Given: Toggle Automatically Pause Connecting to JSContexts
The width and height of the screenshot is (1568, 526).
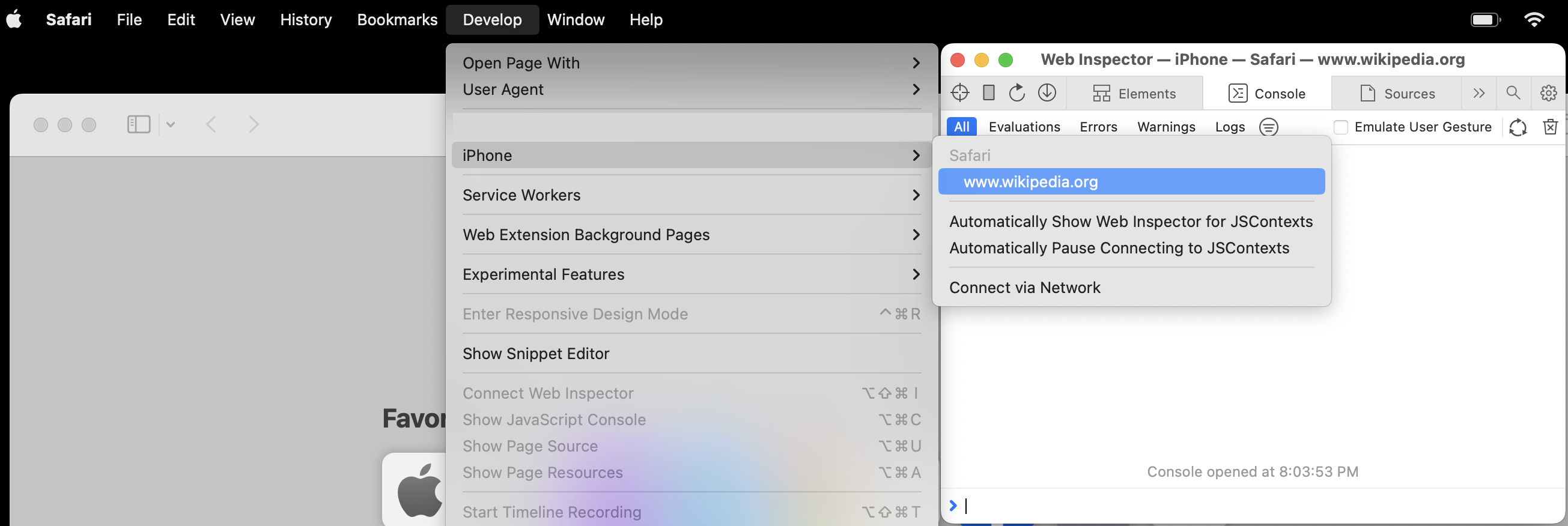Looking at the screenshot, I should point(1119,248).
